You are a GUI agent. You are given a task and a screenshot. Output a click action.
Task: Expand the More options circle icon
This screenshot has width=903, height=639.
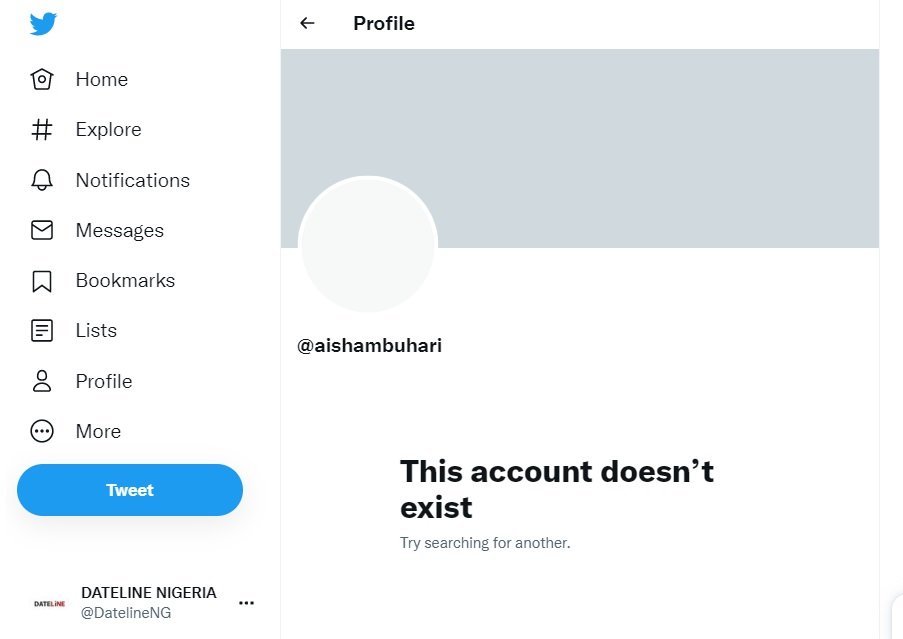coord(42,431)
